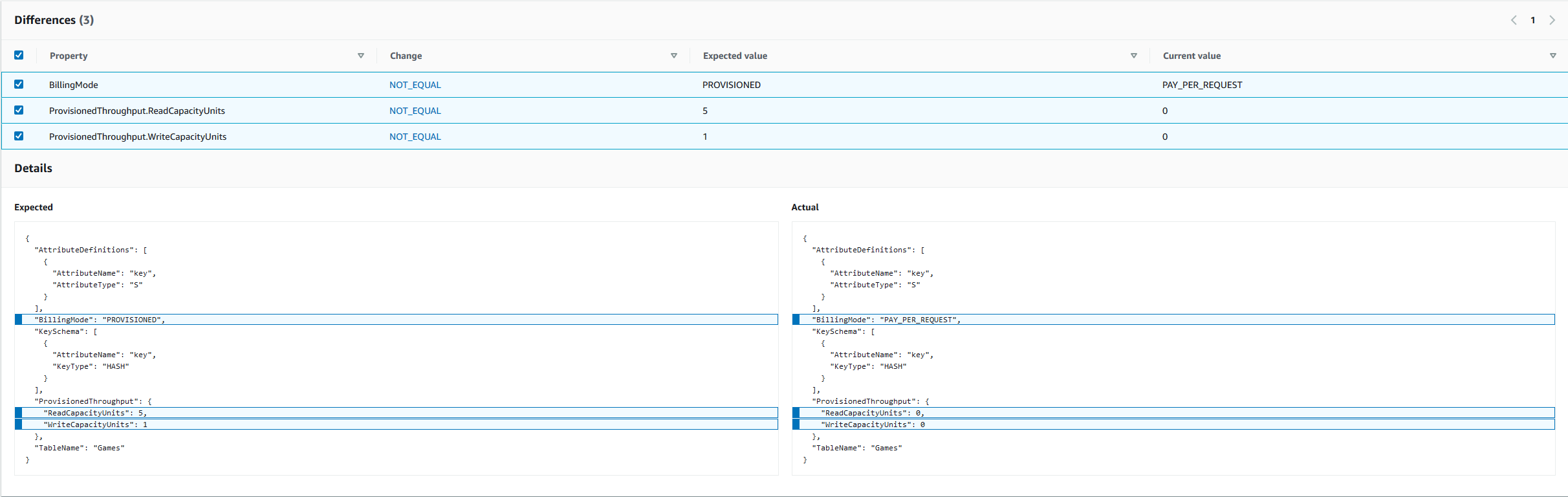This screenshot has height=497, width=1568.
Task: Click the next page arrow icon
Action: point(1552,20)
